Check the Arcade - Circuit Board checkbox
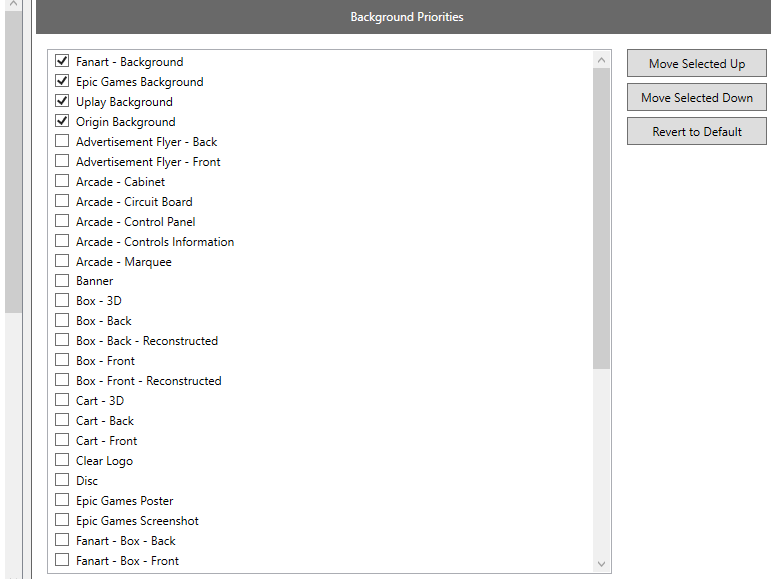 coord(62,201)
